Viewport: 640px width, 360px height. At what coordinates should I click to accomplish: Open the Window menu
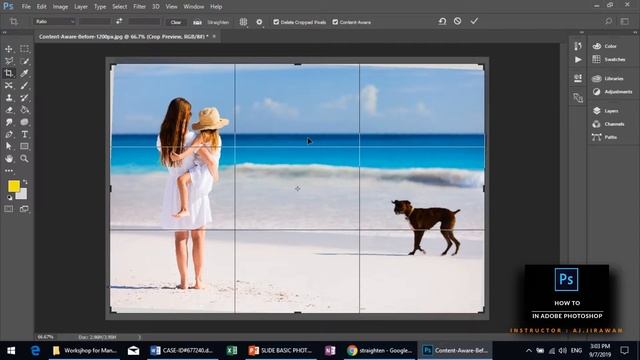coord(193,7)
